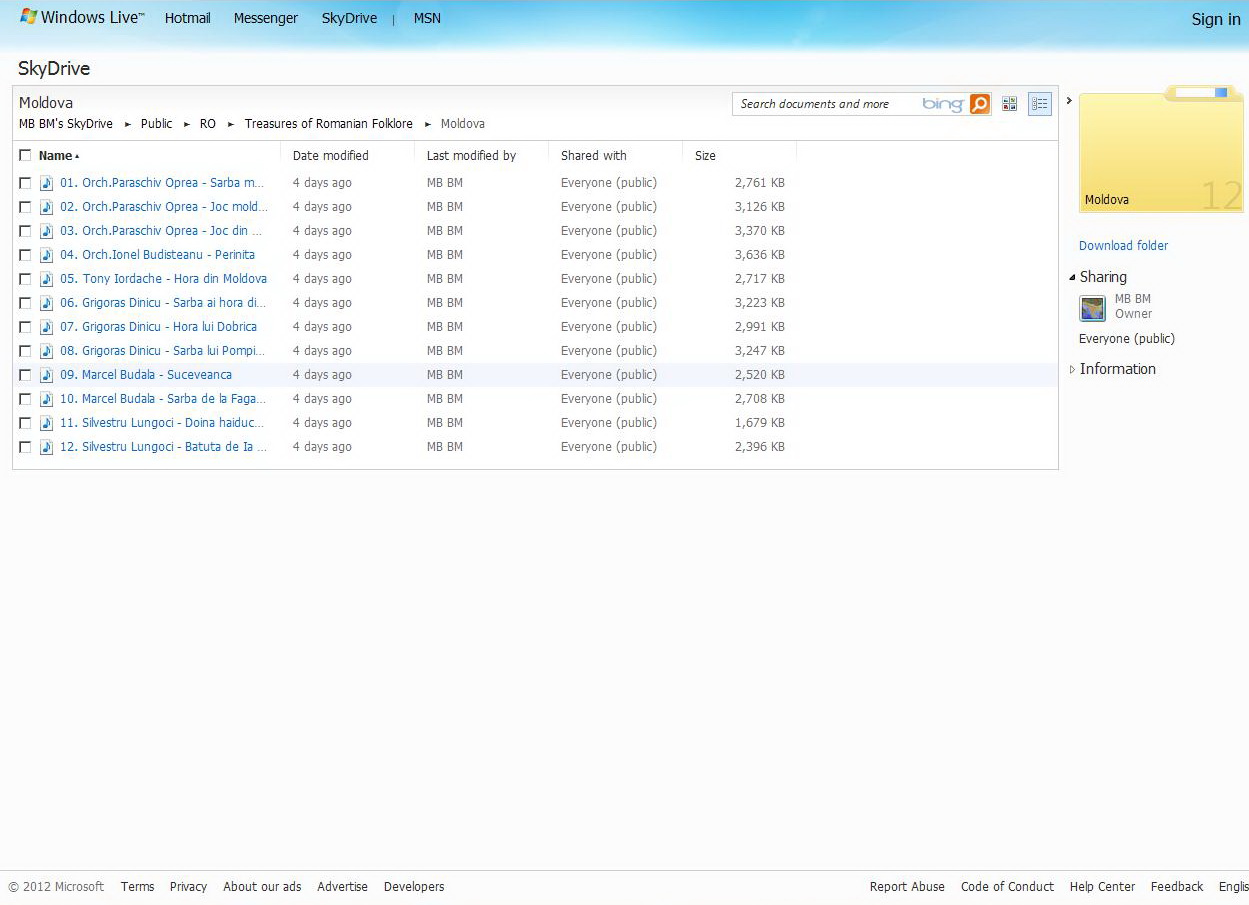1249x905 pixels.
Task: Check the box for 09. Suceveanca
Action: [26, 375]
